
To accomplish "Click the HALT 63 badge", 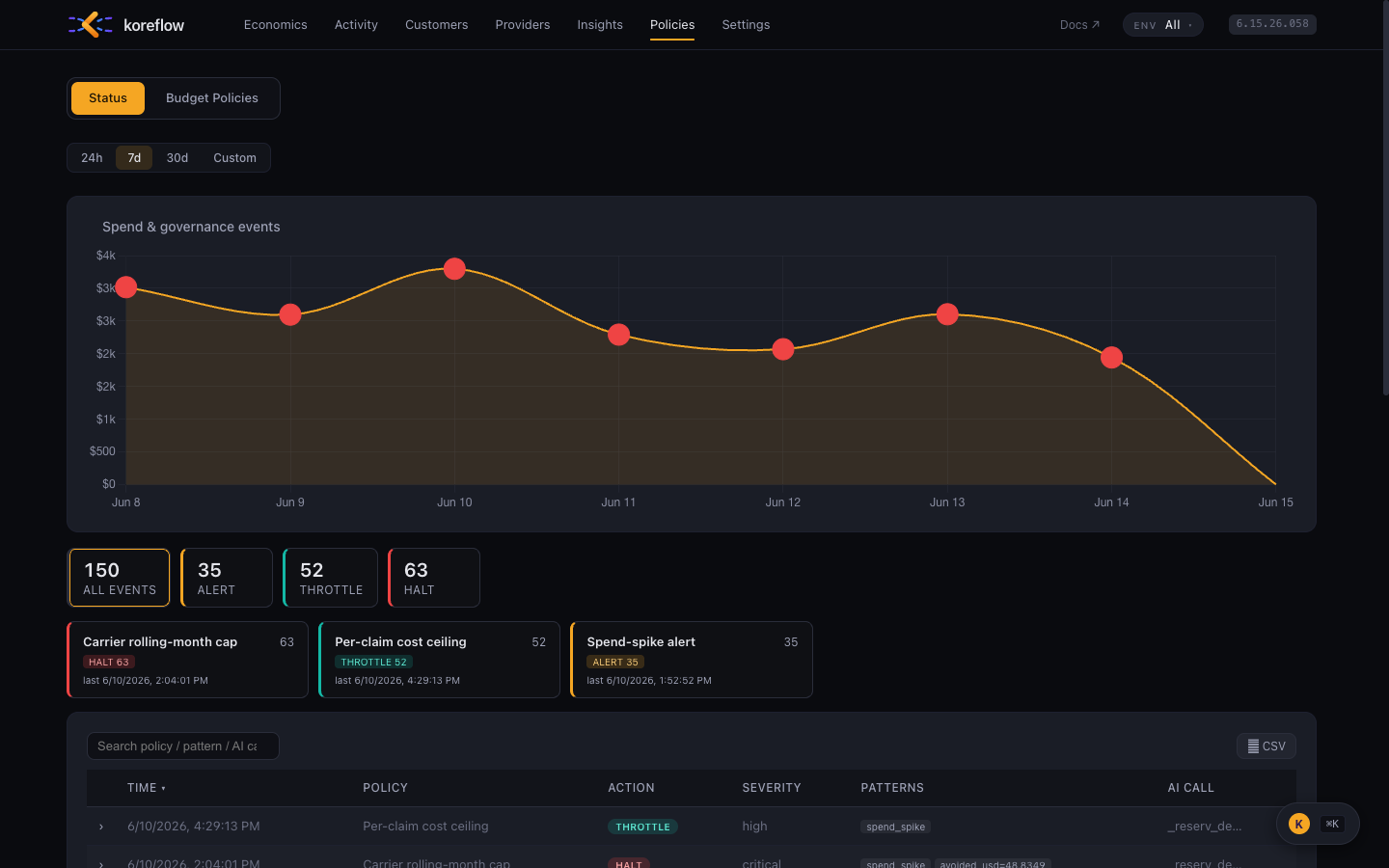I will (108, 663).
